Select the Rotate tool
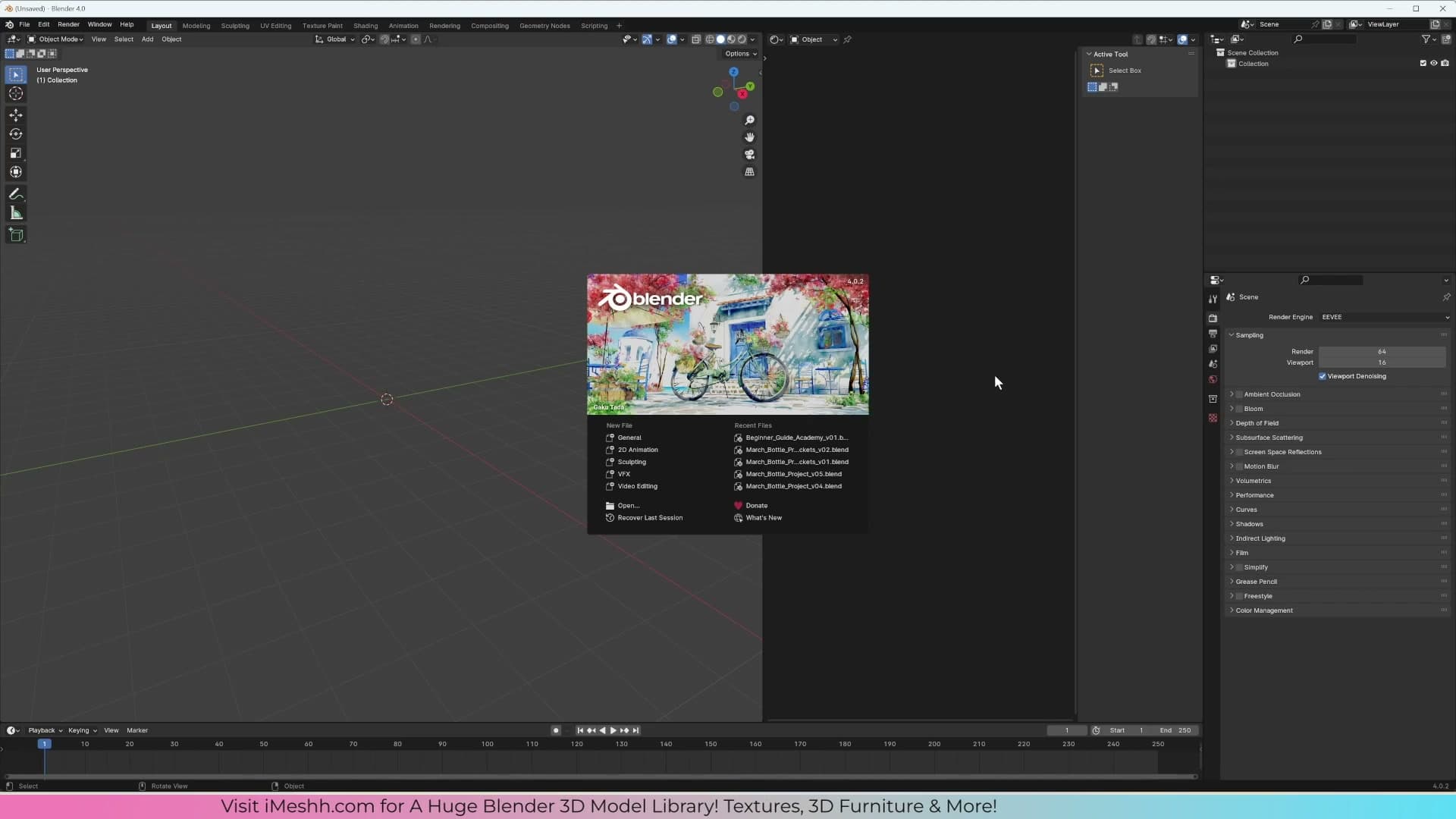1456x819 pixels. pyautogui.click(x=16, y=134)
